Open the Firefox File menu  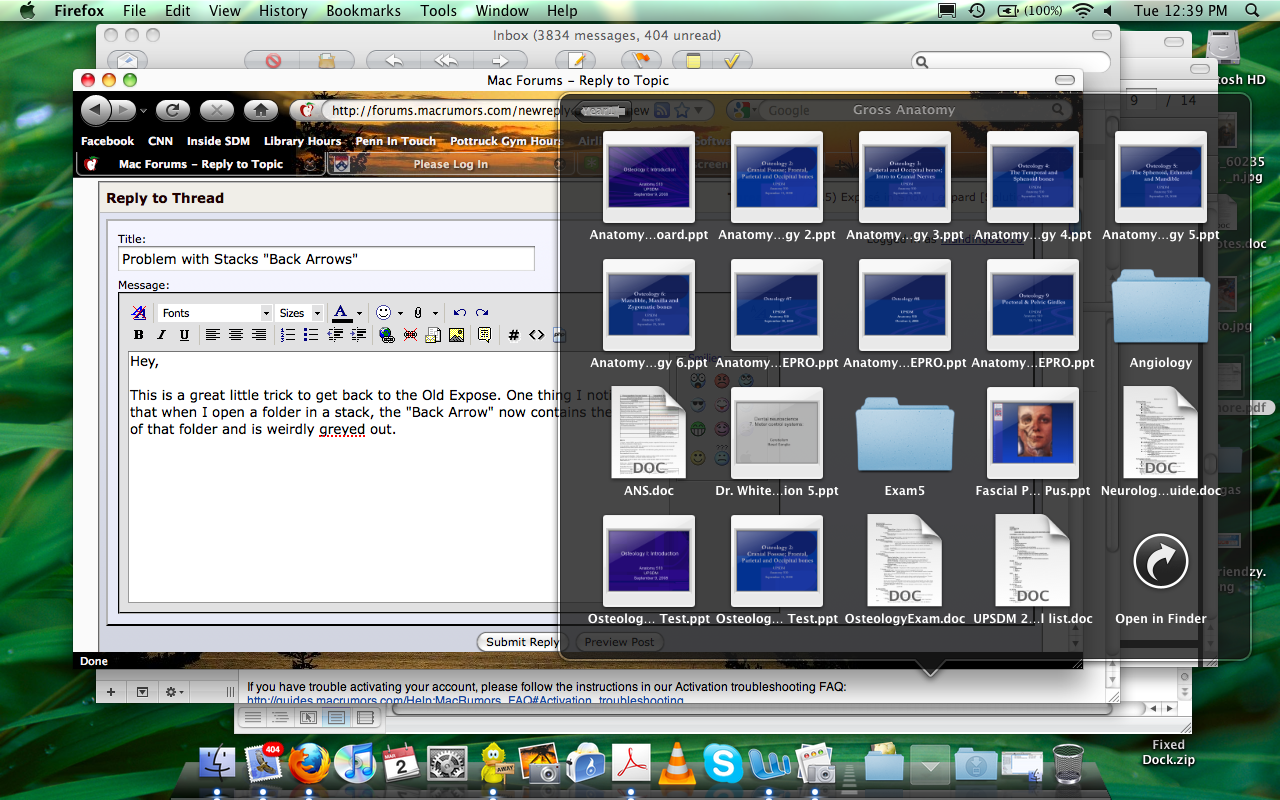[134, 11]
